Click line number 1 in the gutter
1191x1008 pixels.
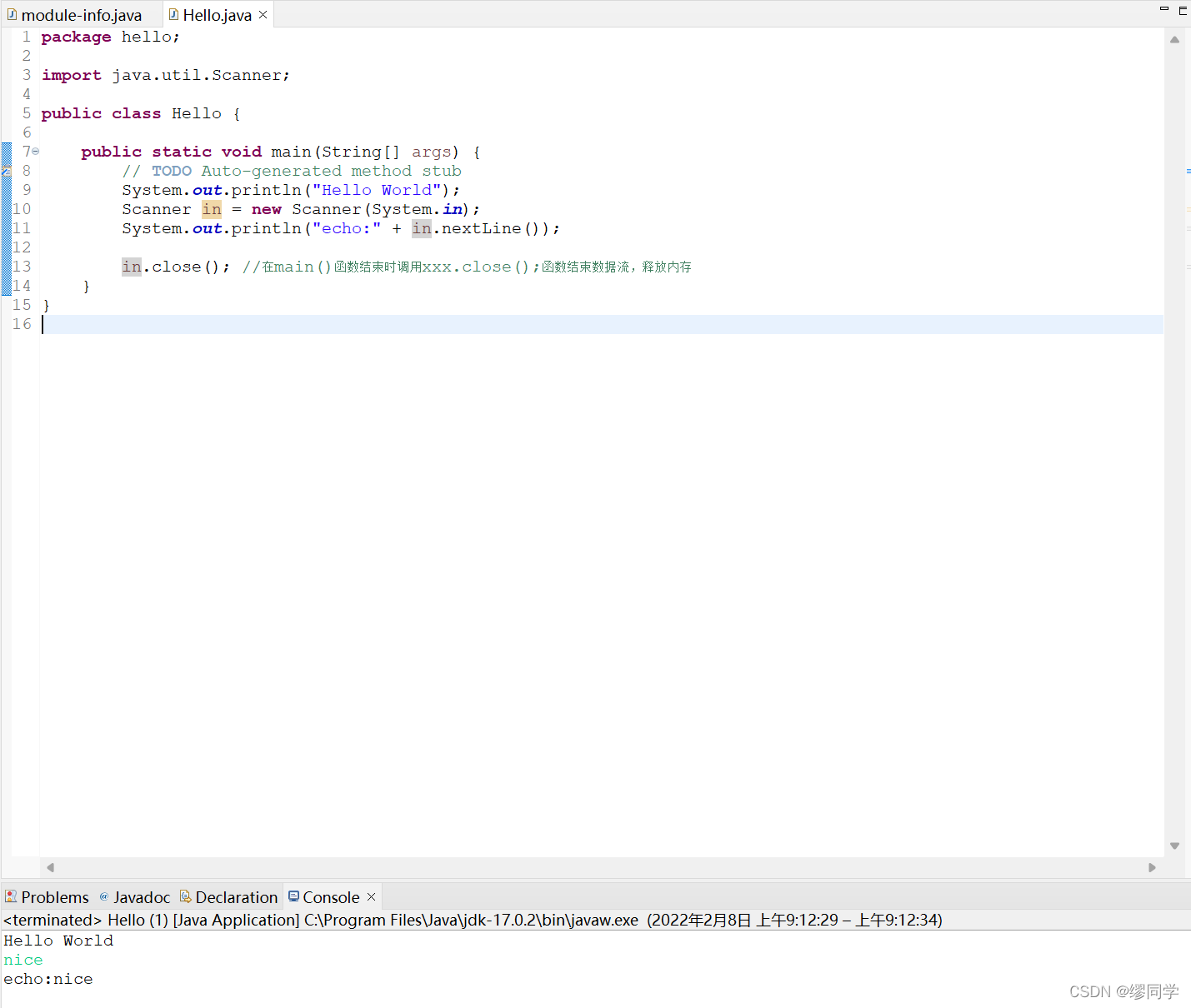[27, 37]
